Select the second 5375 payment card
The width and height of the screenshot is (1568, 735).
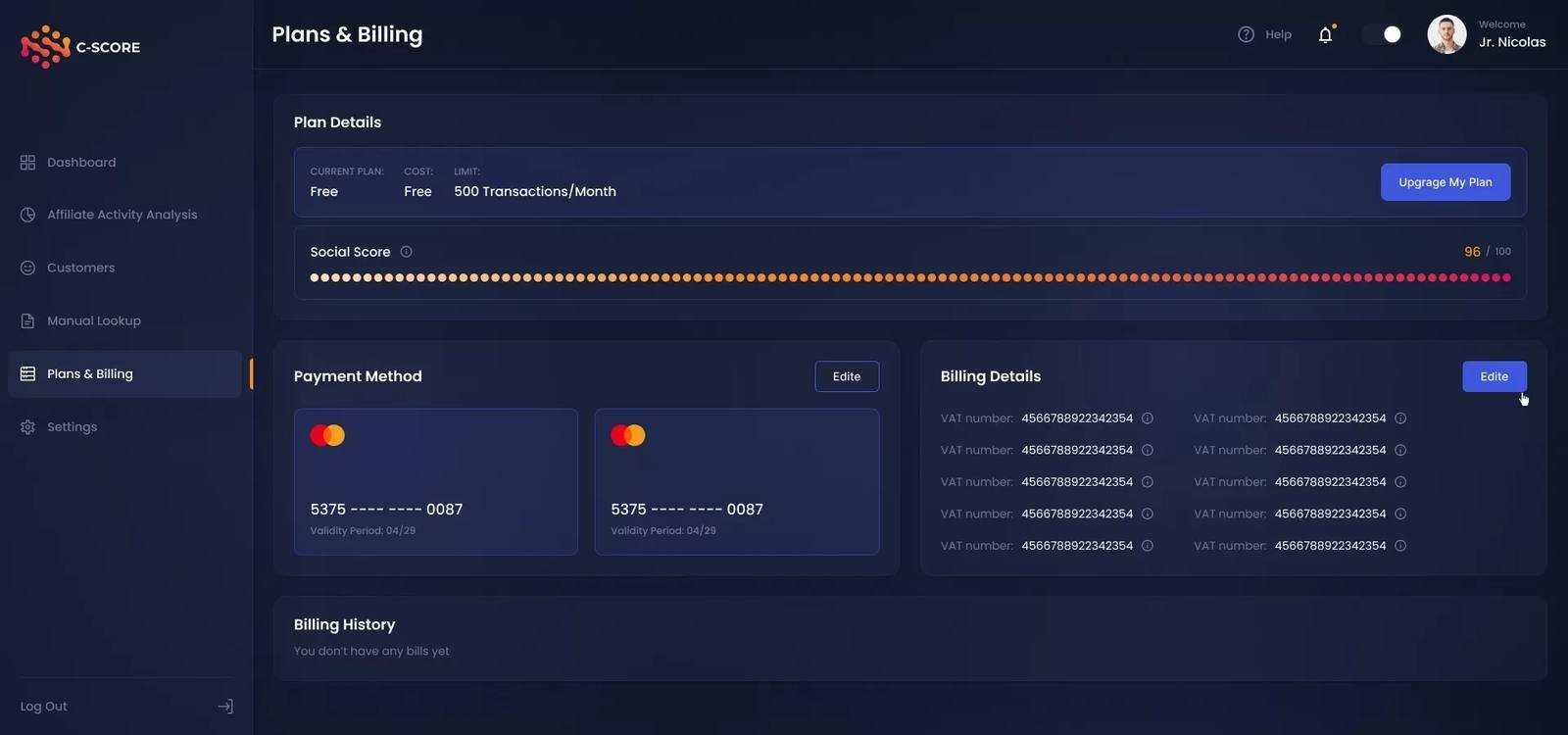pos(737,482)
